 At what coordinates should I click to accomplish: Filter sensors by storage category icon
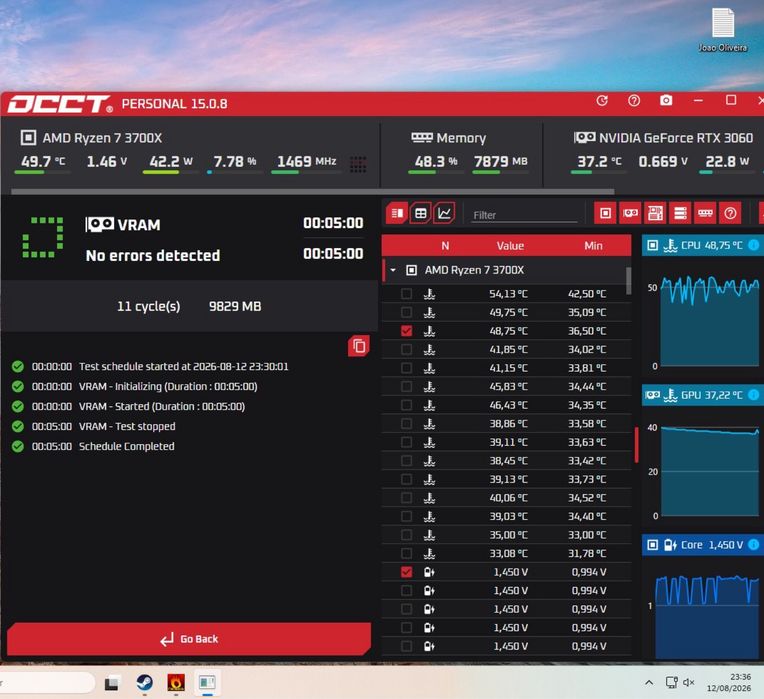(x=680, y=213)
